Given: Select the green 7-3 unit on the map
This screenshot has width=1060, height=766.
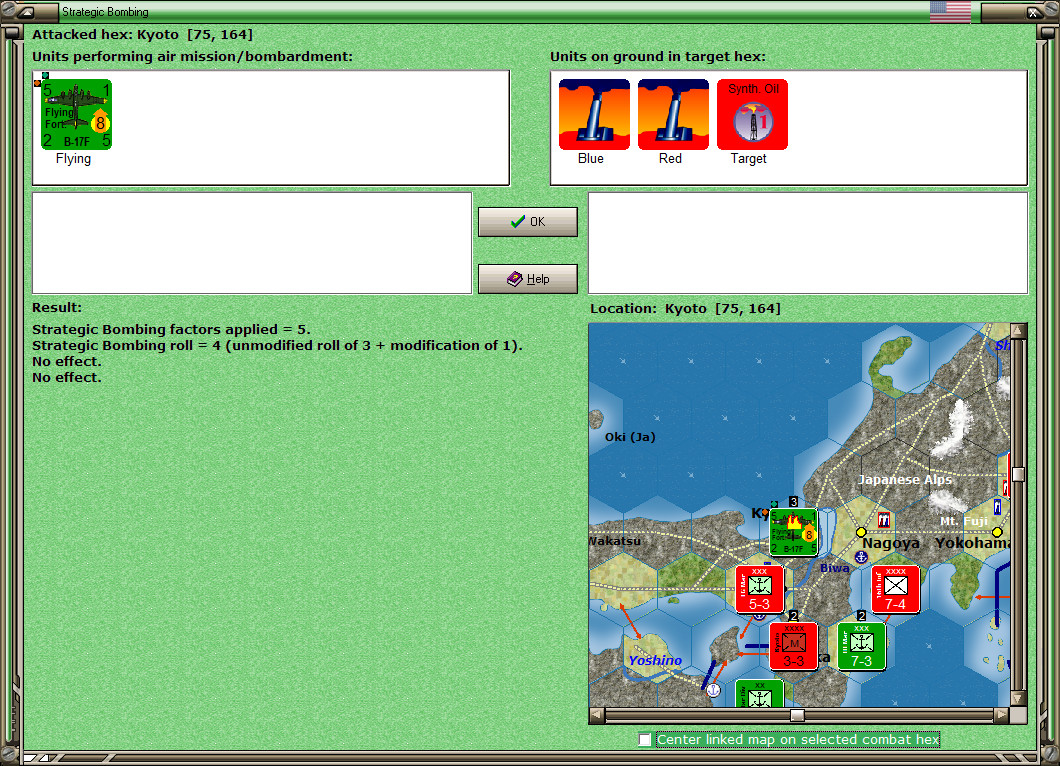Looking at the screenshot, I should tap(861, 646).
